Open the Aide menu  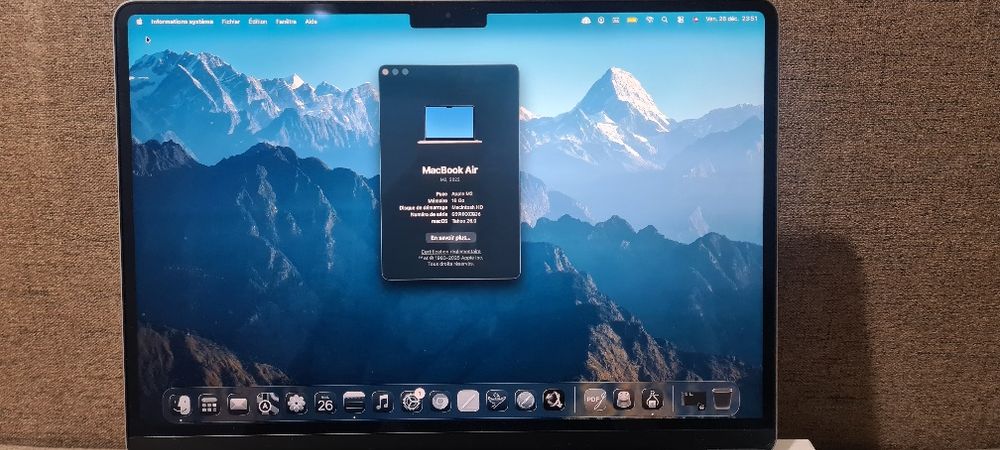[311, 21]
